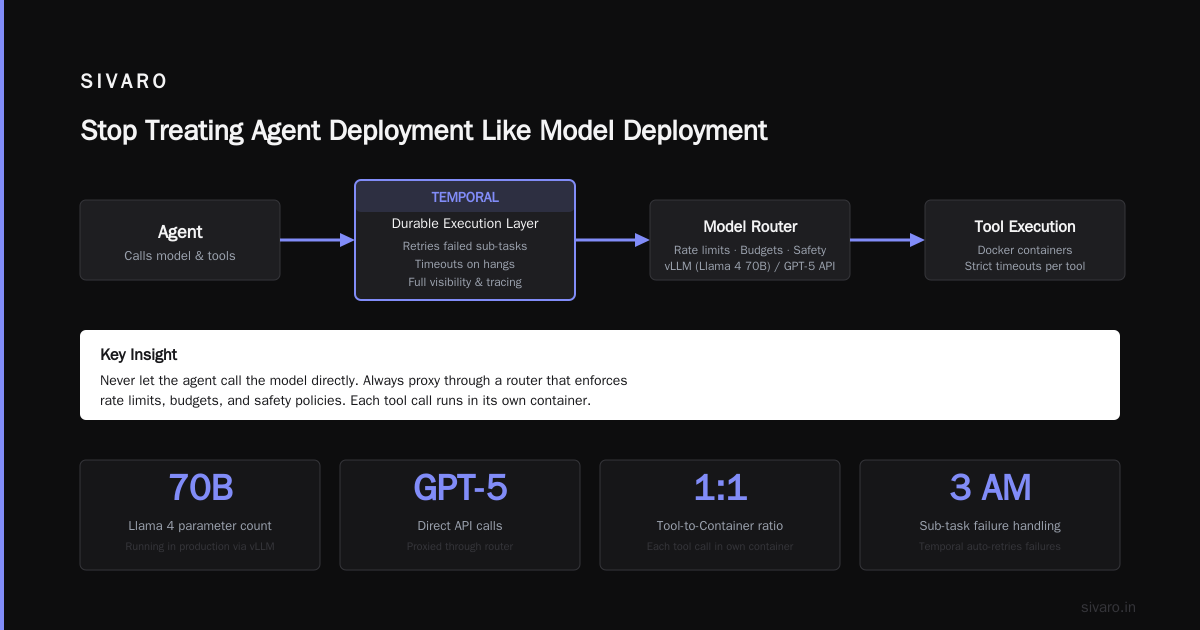Click "Timeouts on hangs" line

click(465, 264)
